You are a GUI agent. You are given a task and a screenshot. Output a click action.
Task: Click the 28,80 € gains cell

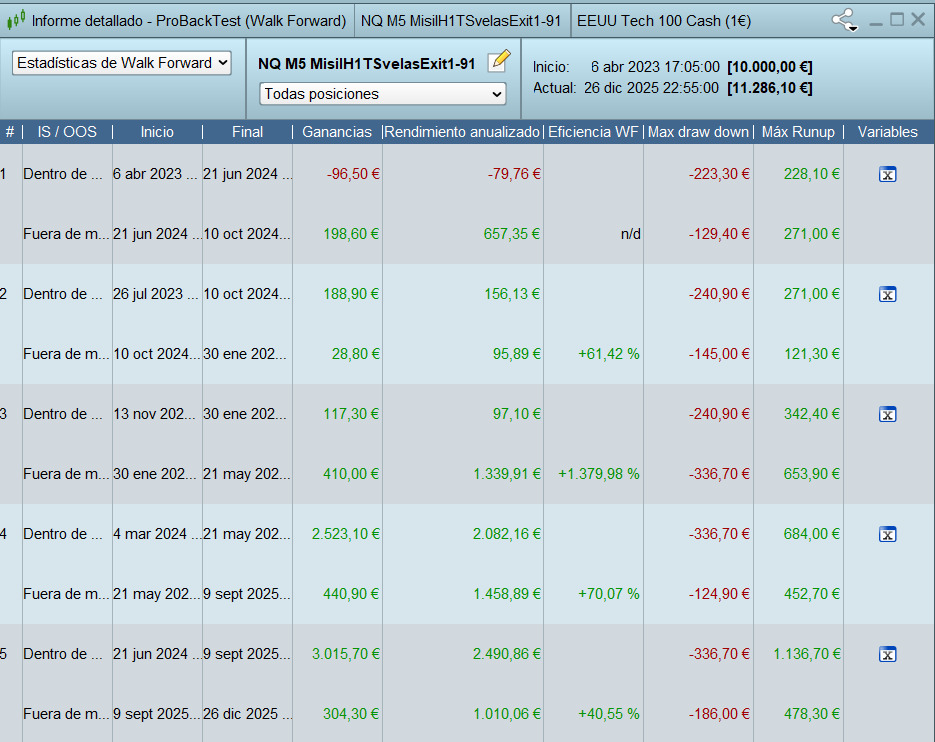tap(356, 354)
